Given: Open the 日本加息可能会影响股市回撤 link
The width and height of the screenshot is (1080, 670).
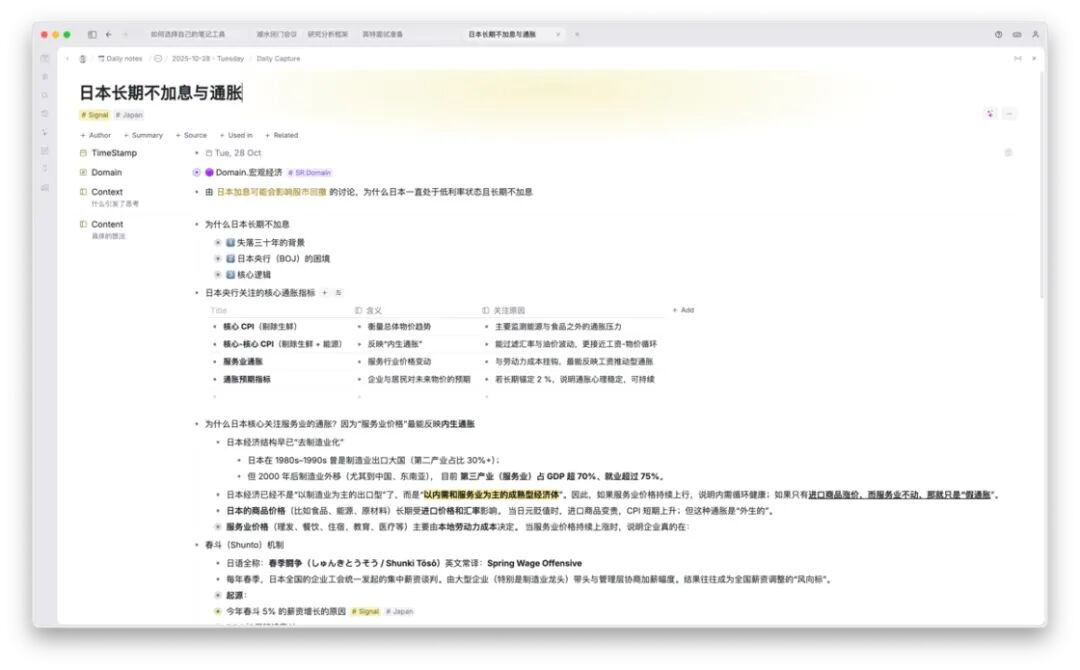Looking at the screenshot, I should coord(271,192).
